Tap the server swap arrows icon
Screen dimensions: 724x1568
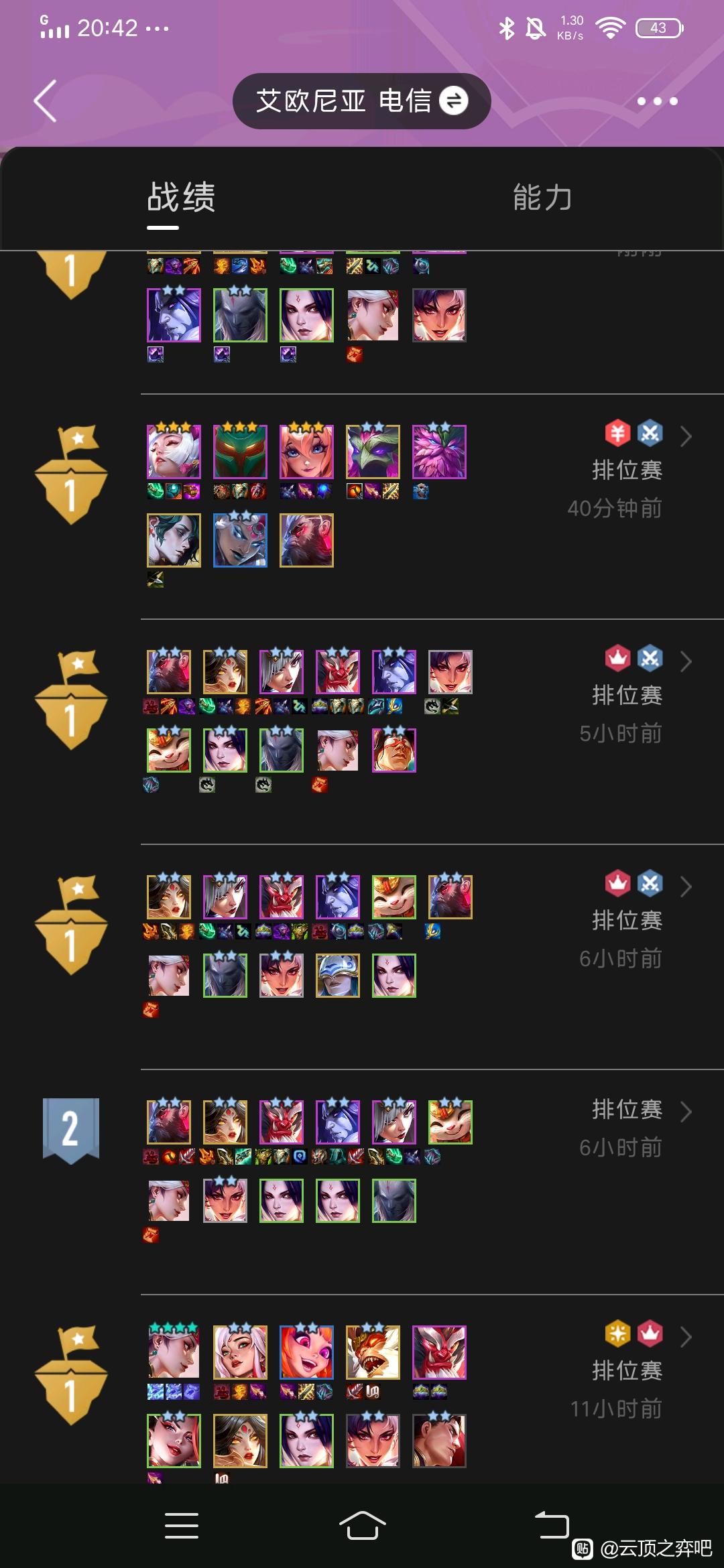[454, 101]
